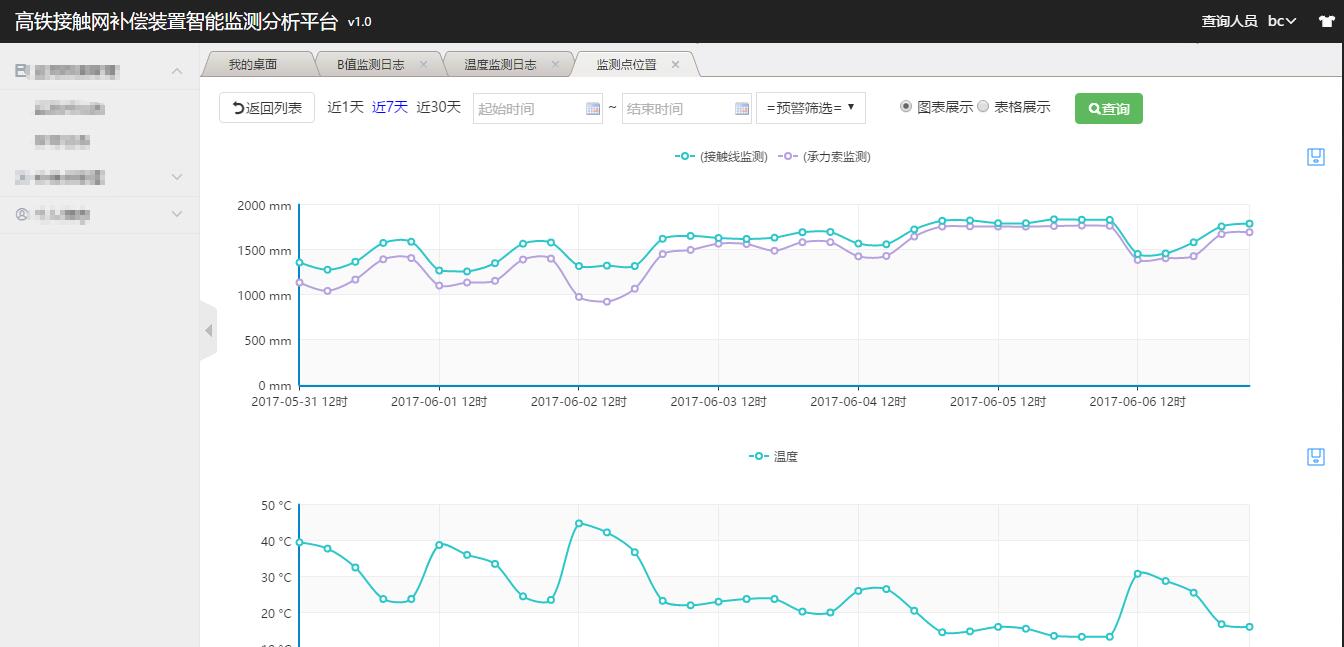This screenshot has width=1344, height=647.
Task: Click the 返回列表 button
Action: click(266, 107)
